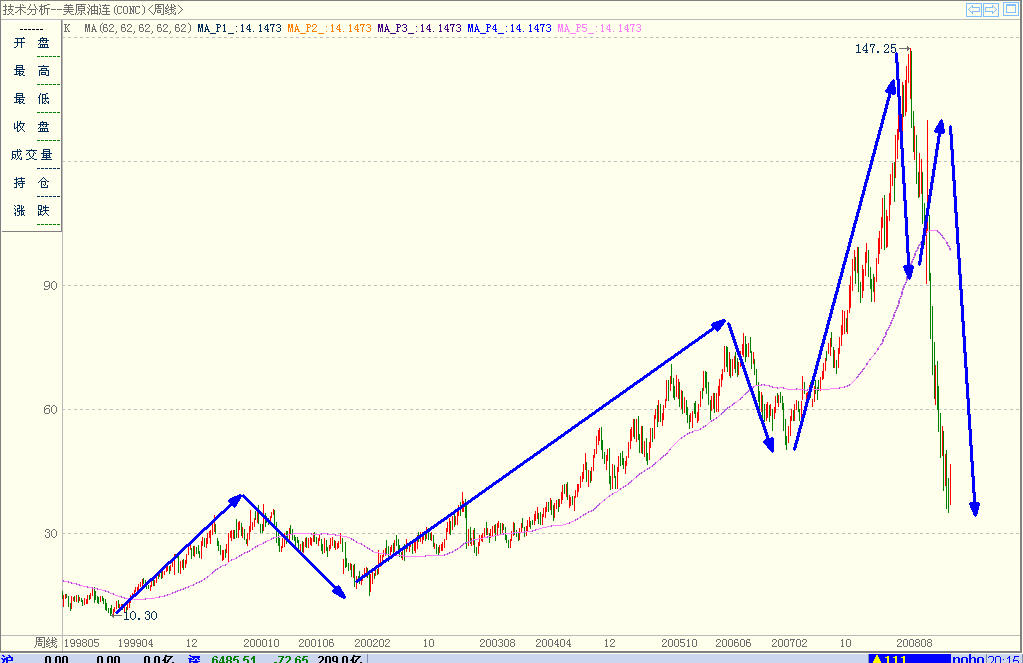Click the 200106 date on time axis

coord(316,643)
